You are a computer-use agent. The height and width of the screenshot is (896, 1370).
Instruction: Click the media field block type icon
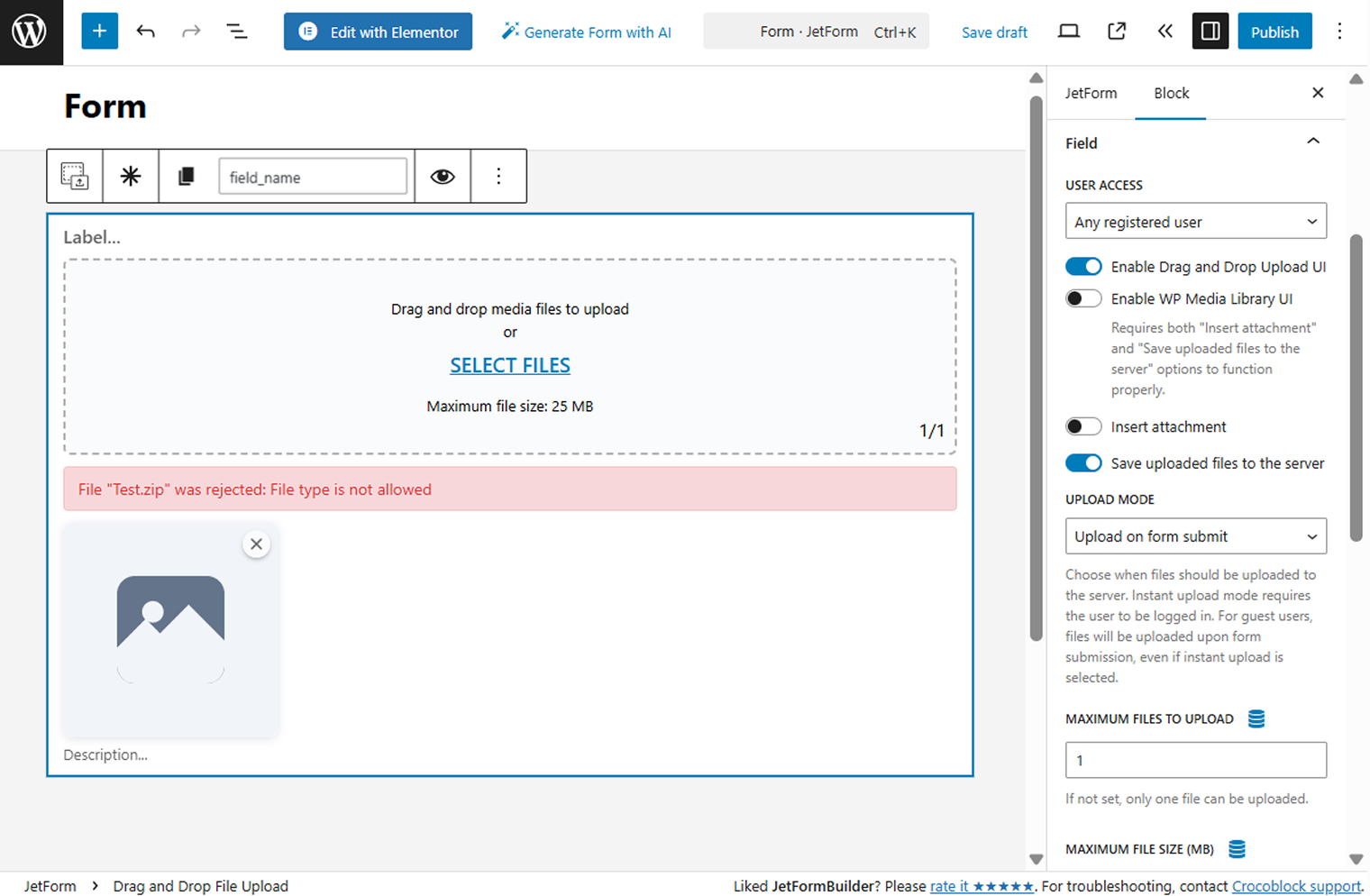pyautogui.click(x=75, y=176)
